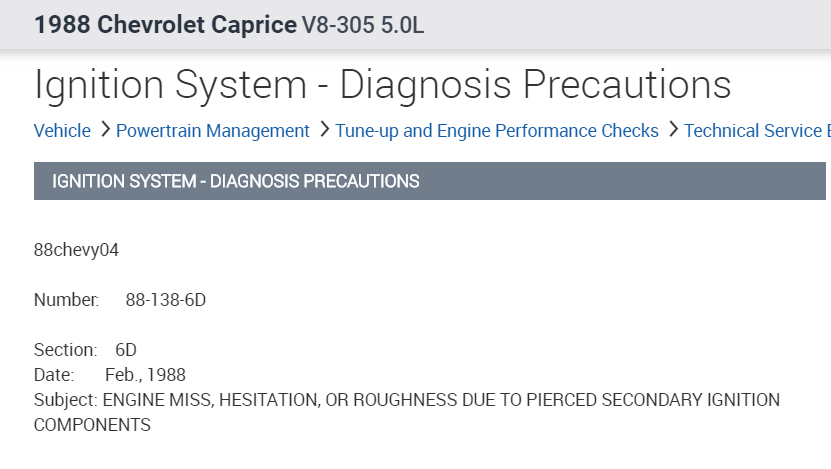This screenshot has height=469, width=831.
Task: Click the 1988 Chevrolet Caprice vehicle title
Action: pos(165,25)
